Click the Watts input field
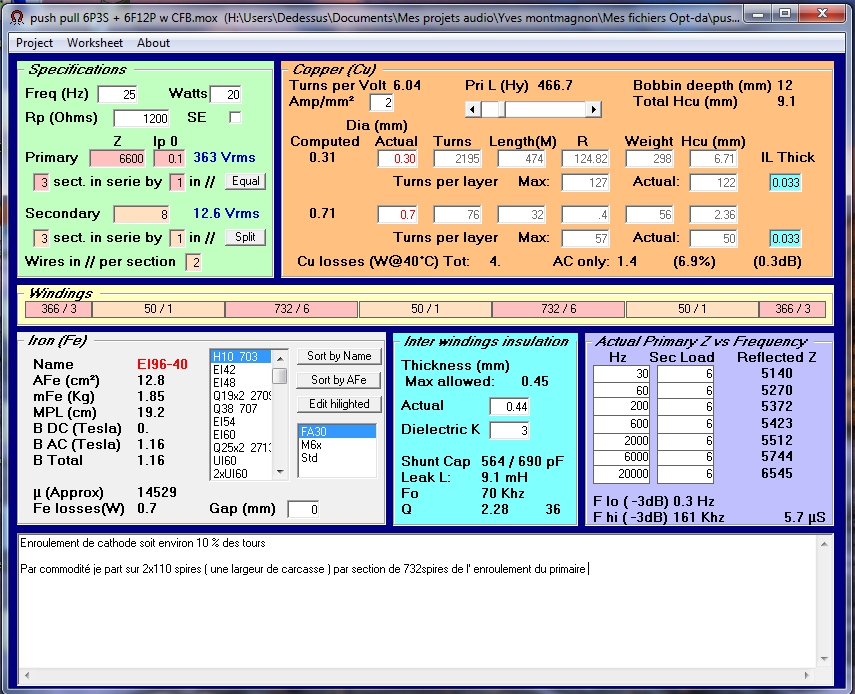This screenshot has height=694, width=855. point(226,94)
